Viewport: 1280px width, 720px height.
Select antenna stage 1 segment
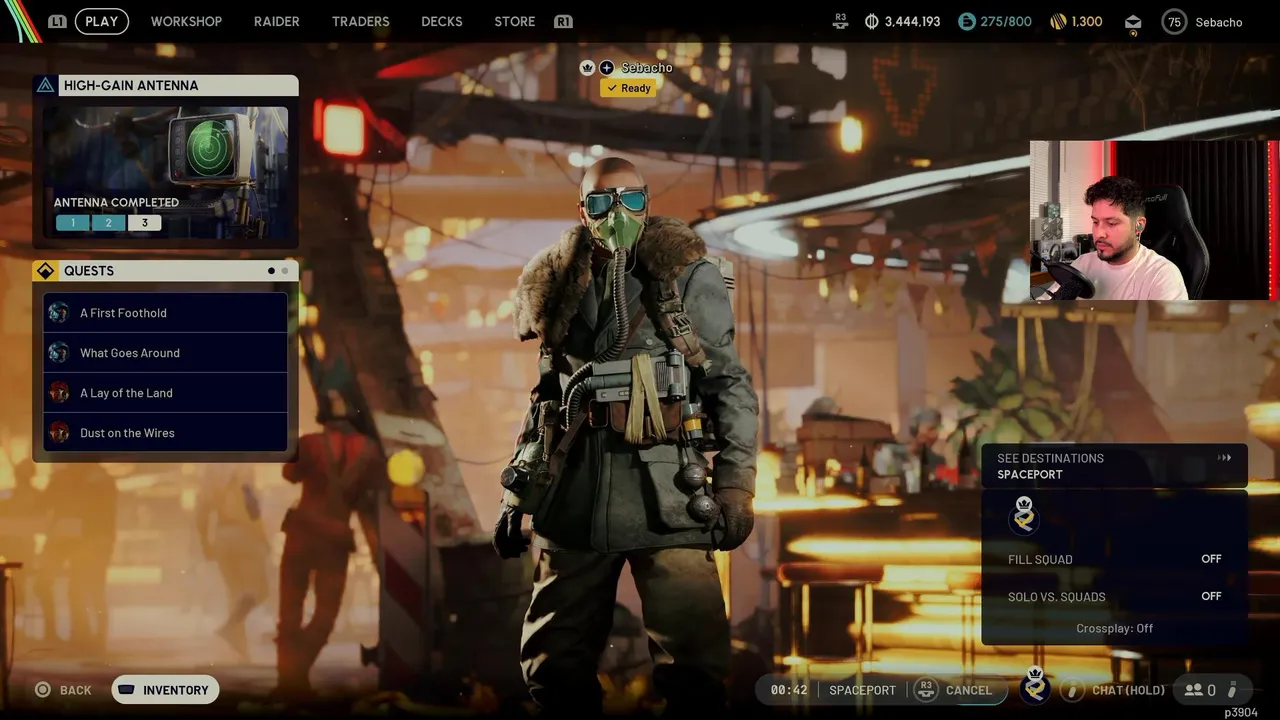coord(72,223)
